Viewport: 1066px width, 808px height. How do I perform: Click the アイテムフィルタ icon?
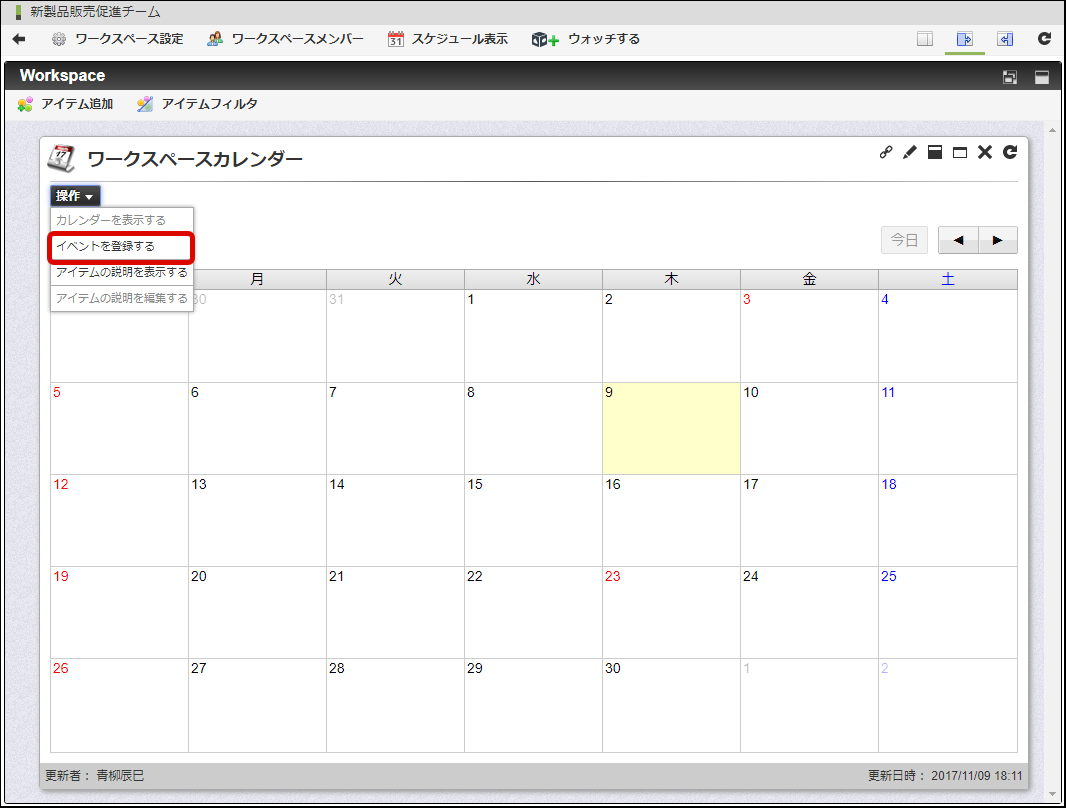145,104
